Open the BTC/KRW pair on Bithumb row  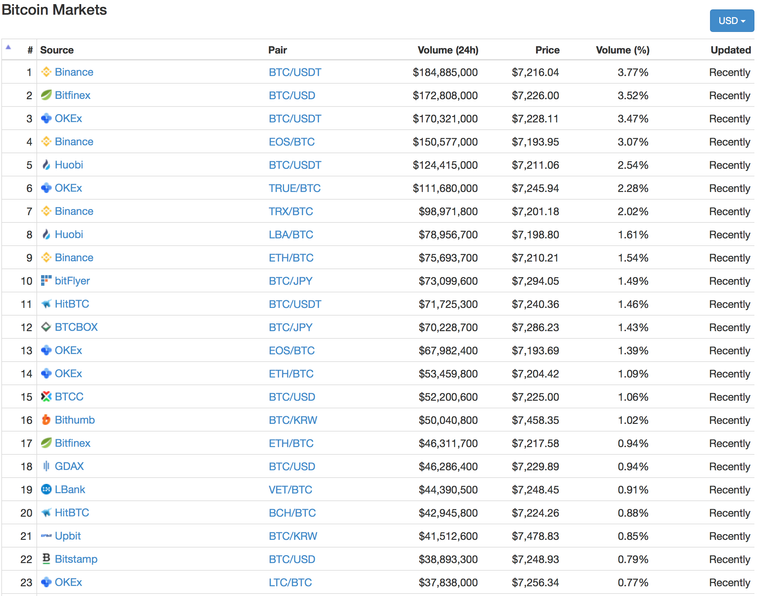click(293, 420)
